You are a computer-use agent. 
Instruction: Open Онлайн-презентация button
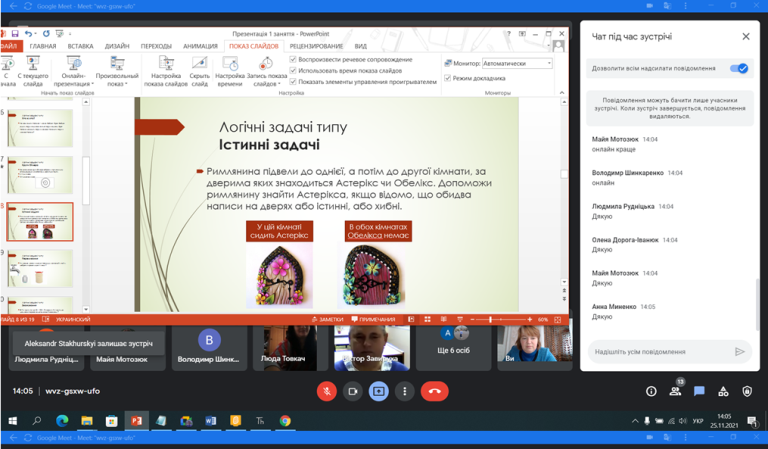click(x=73, y=71)
